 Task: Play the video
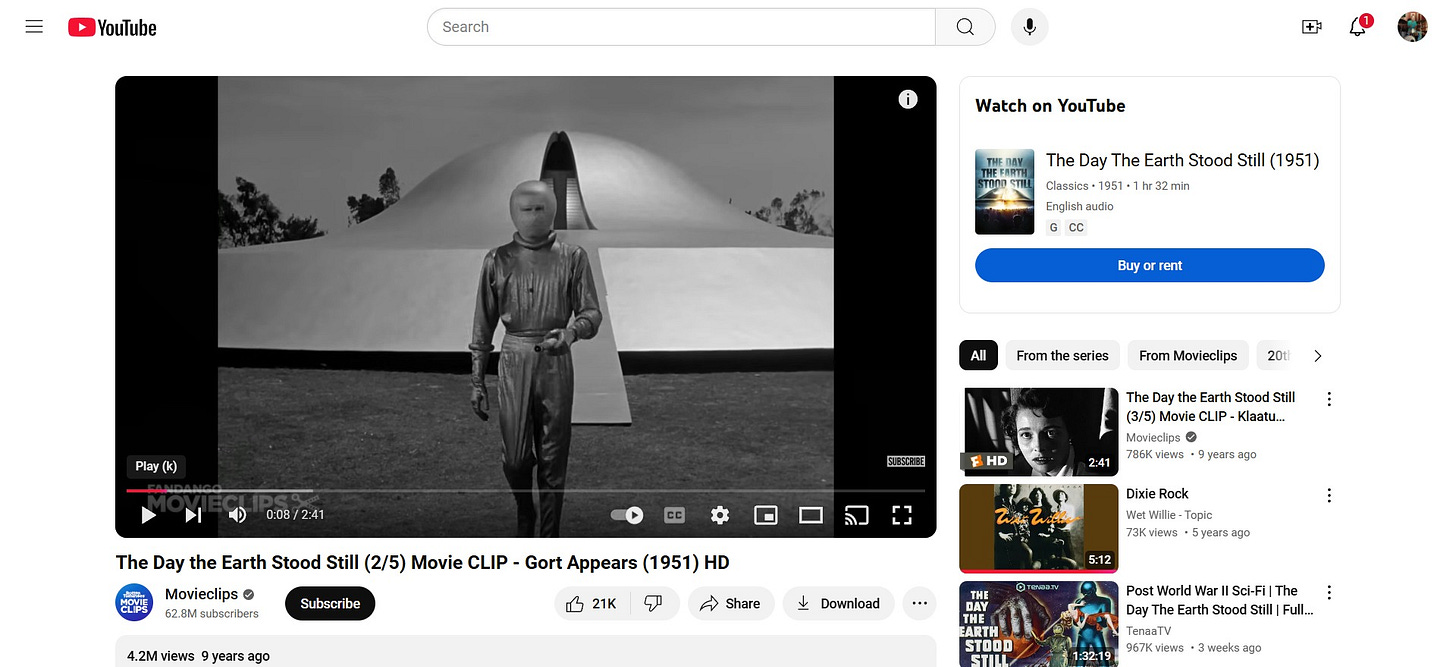(x=148, y=515)
